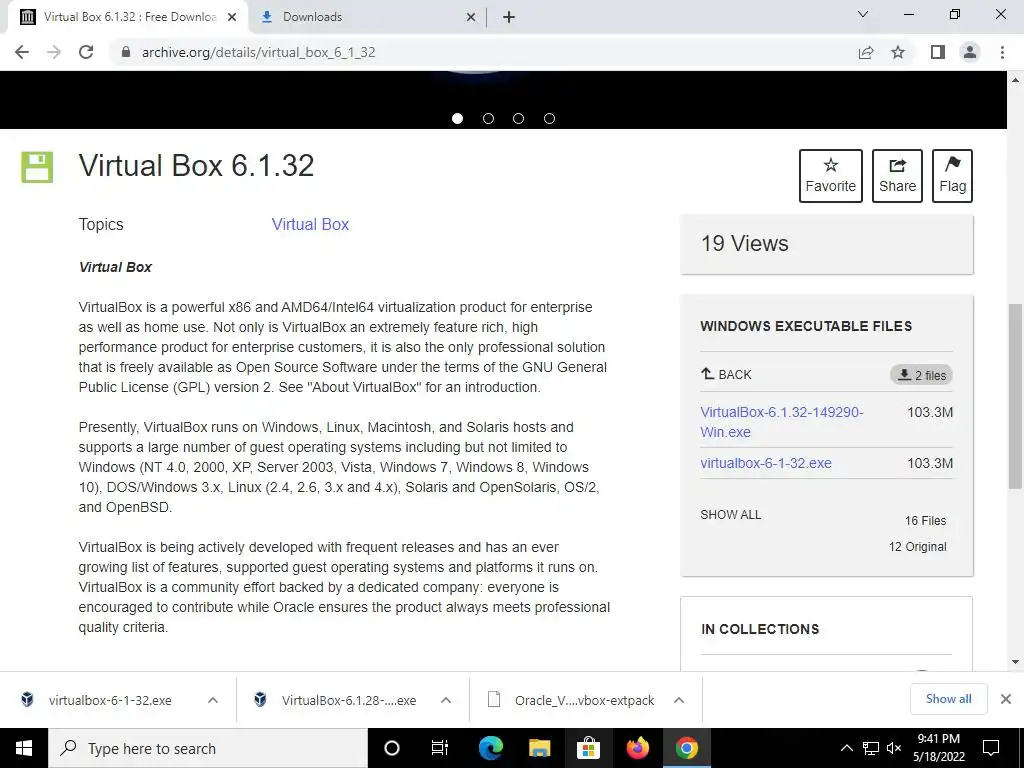Click SHOW ALL files link
Viewport: 1024px width, 768px height.
(x=731, y=515)
